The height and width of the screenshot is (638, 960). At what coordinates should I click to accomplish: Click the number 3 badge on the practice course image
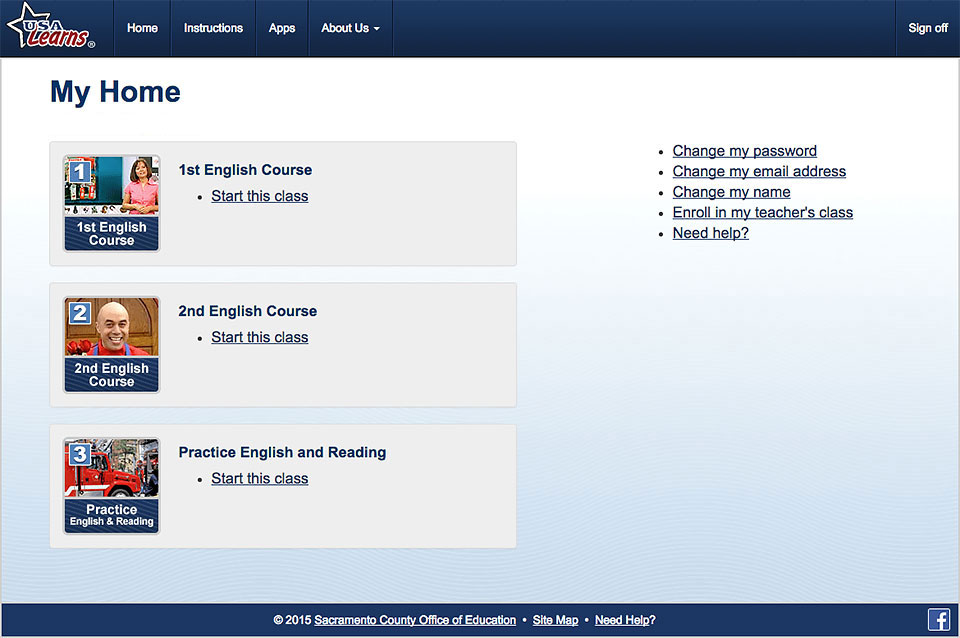[80, 454]
